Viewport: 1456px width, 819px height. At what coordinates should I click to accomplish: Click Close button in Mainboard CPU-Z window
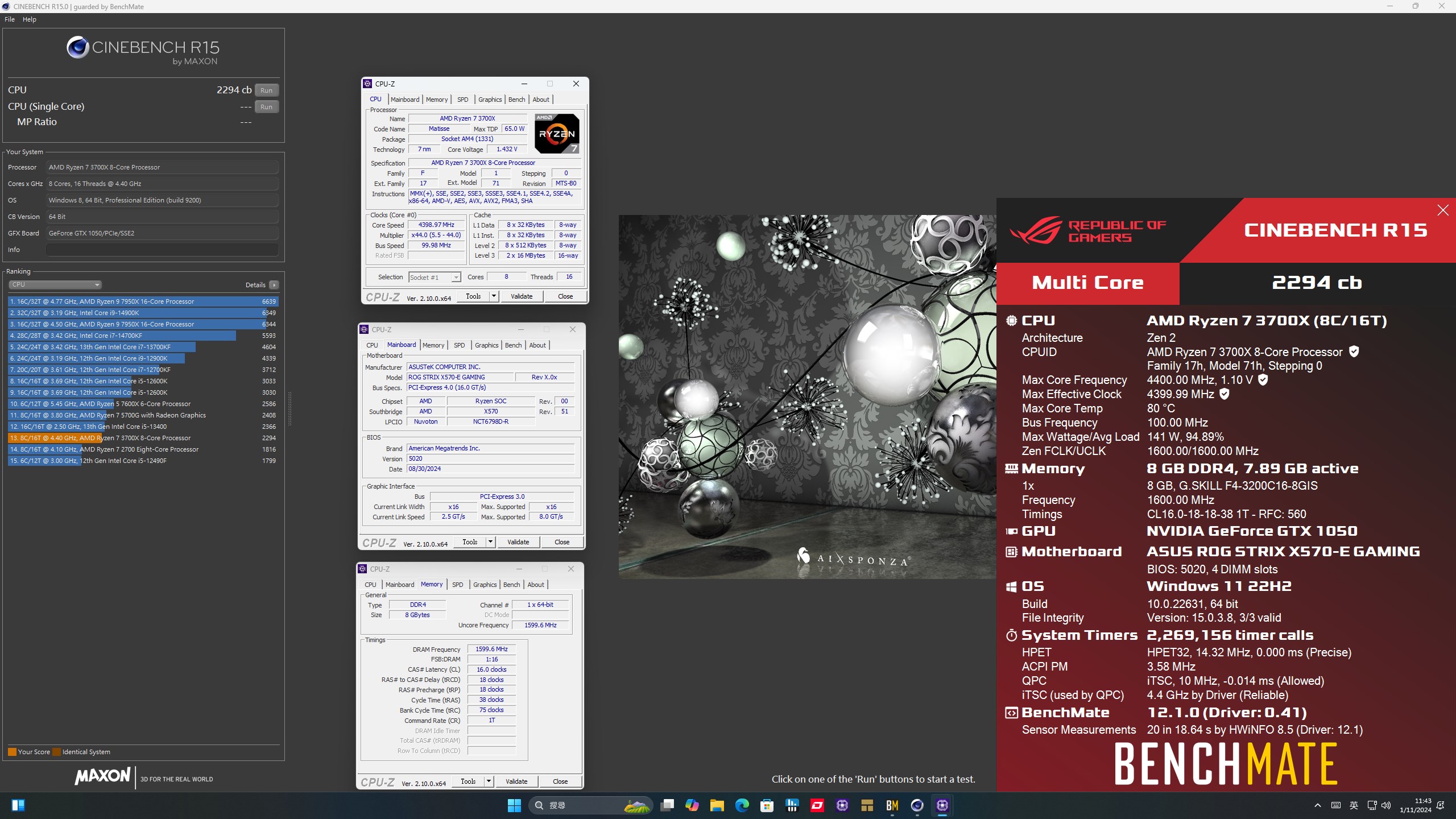562,542
